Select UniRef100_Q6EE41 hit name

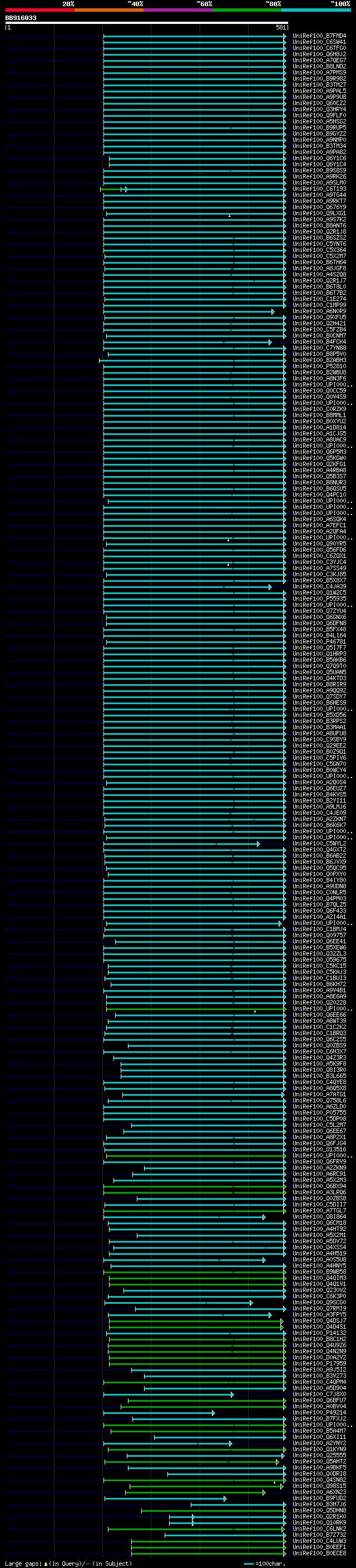coord(319,941)
